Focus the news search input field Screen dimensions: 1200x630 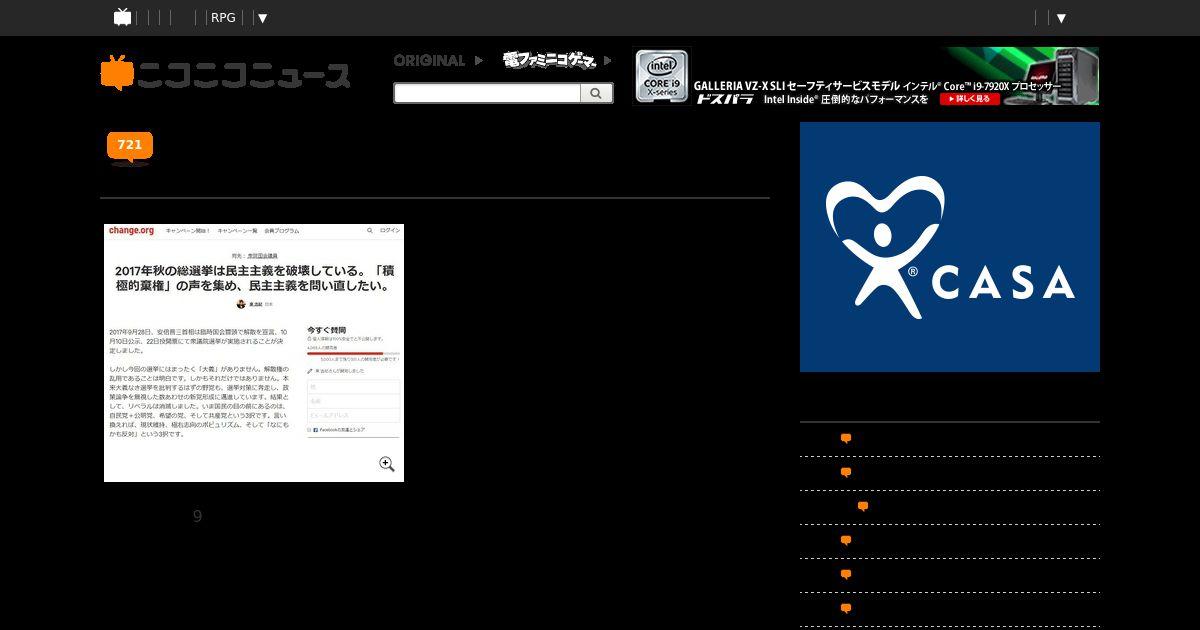[x=487, y=93]
